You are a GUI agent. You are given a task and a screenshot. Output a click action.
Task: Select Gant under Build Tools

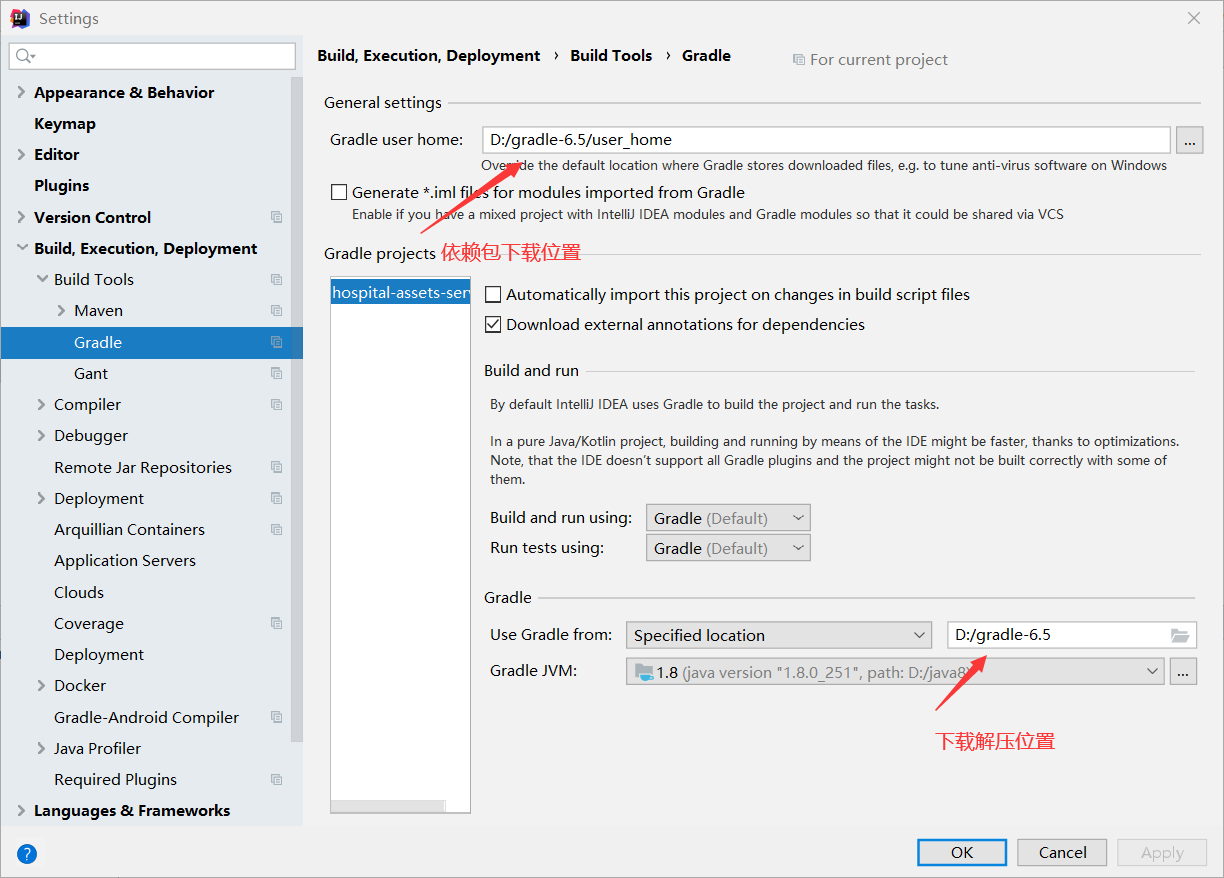[91, 373]
